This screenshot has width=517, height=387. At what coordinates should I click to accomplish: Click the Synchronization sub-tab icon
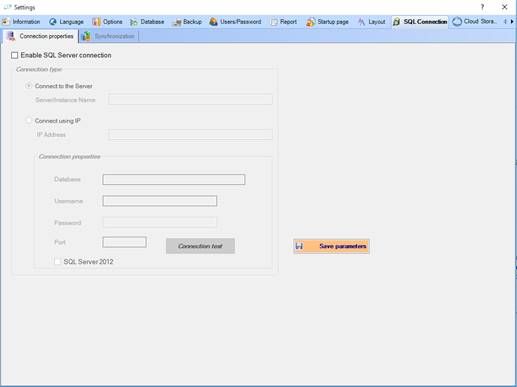click(86, 36)
